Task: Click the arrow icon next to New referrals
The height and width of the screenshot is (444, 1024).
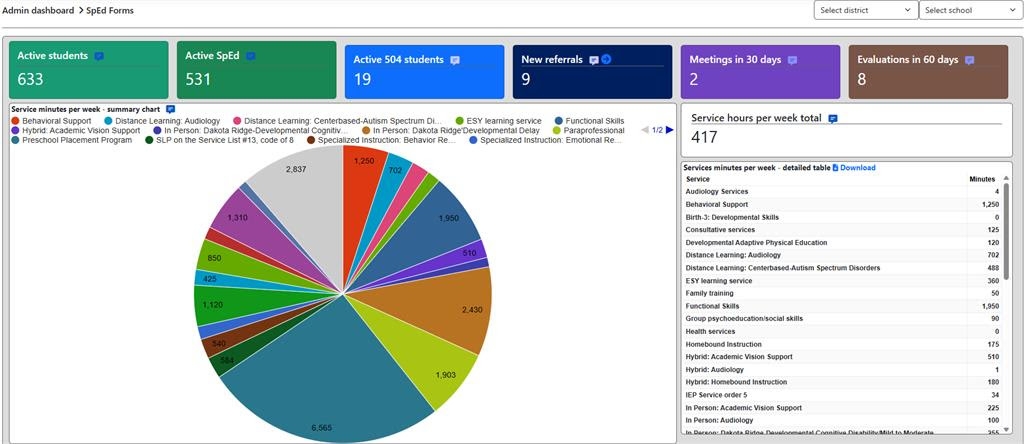Action: pos(606,60)
